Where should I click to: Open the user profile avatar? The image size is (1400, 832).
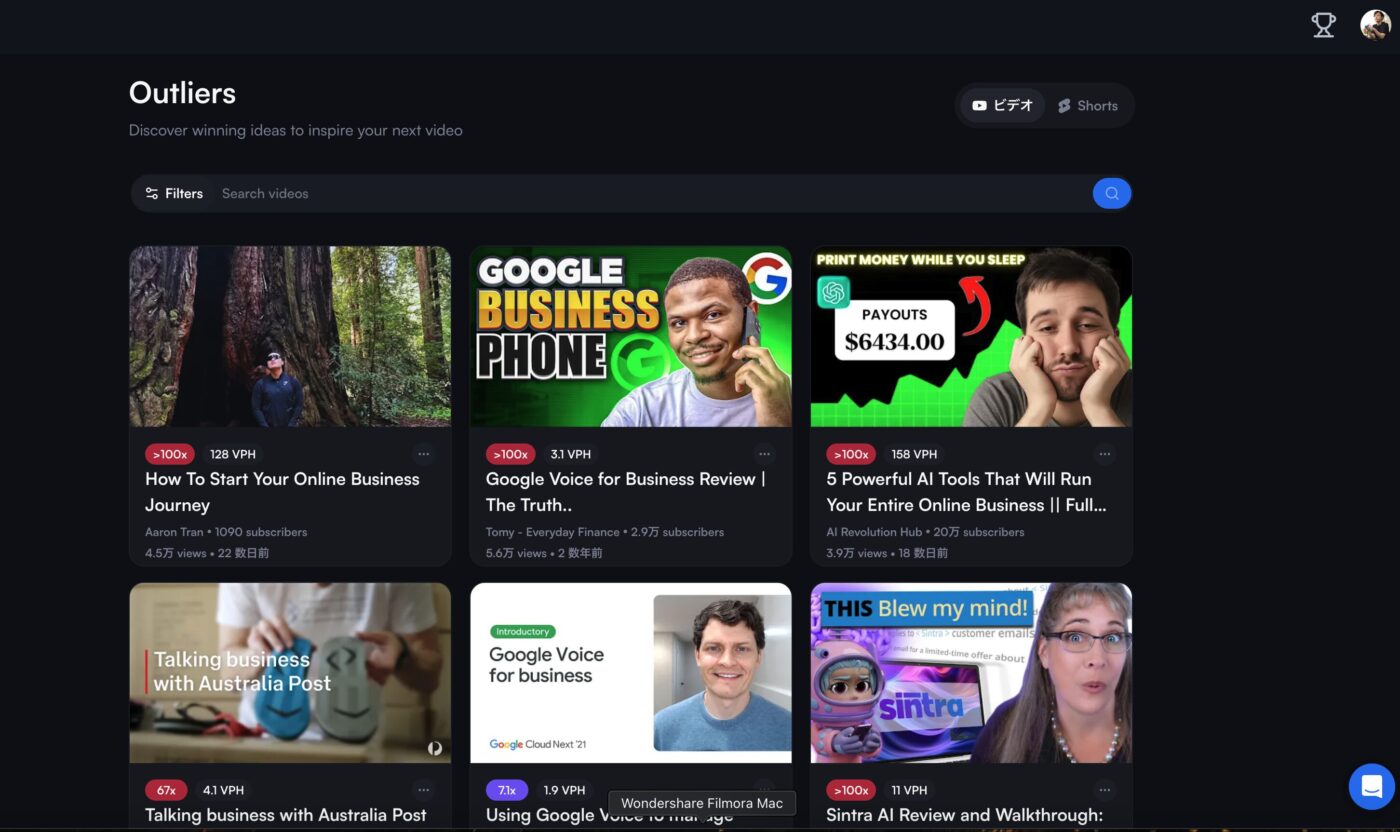[1375, 25]
